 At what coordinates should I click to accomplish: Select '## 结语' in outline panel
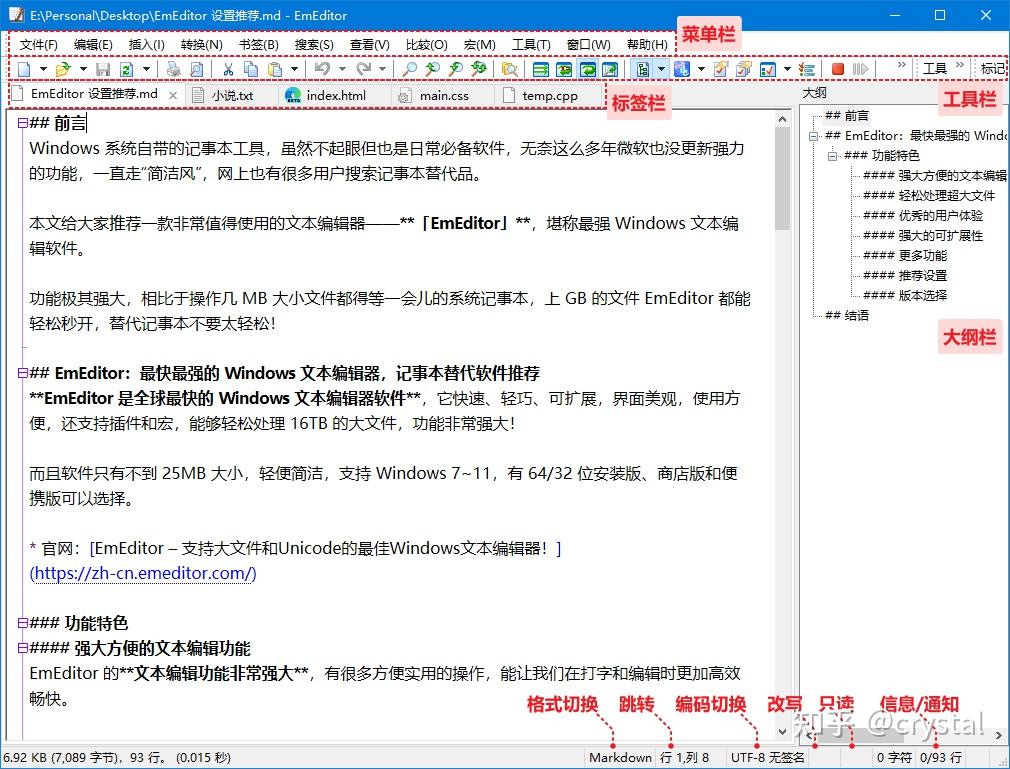[x=846, y=315]
